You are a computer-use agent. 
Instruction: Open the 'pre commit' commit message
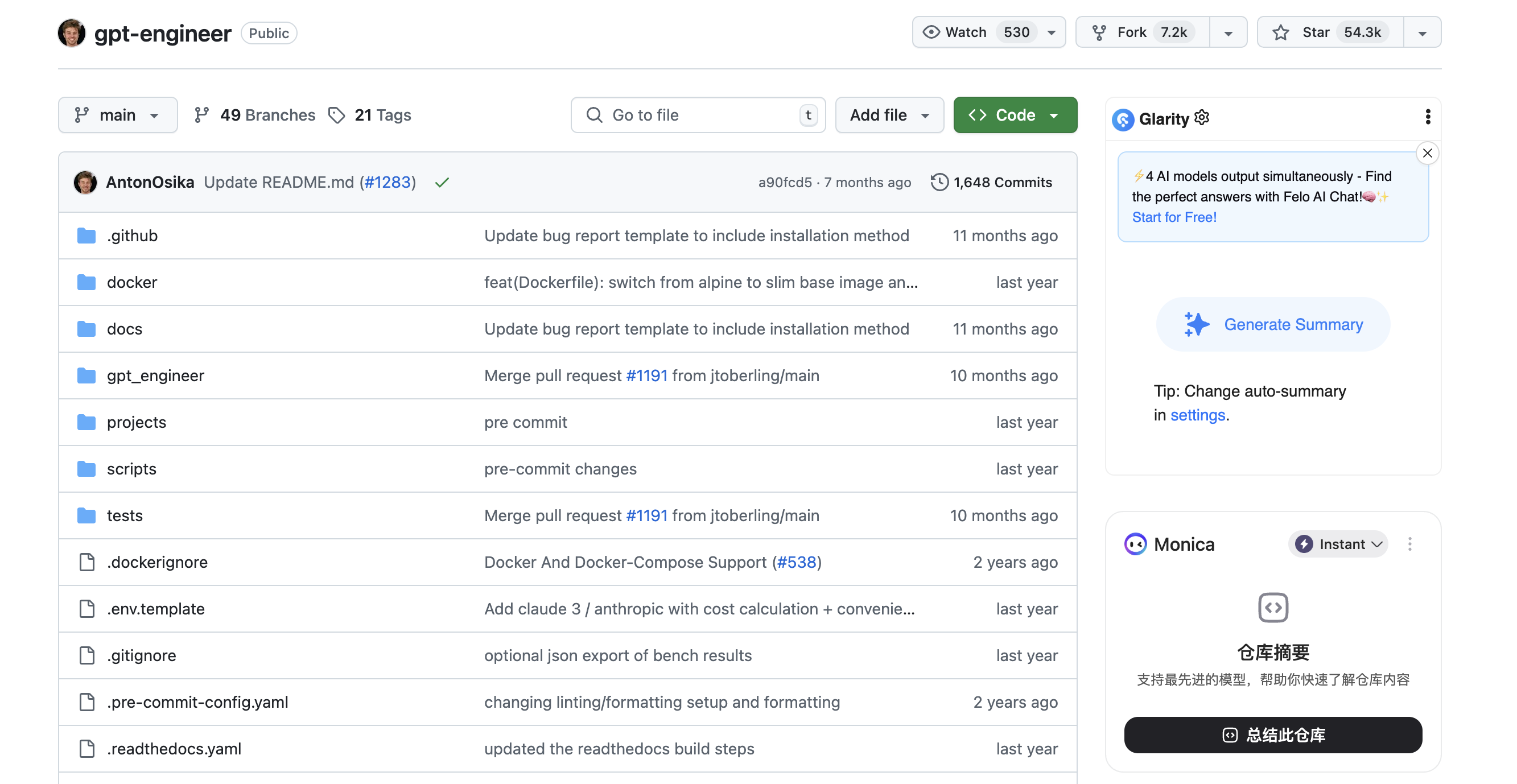pyautogui.click(x=525, y=422)
